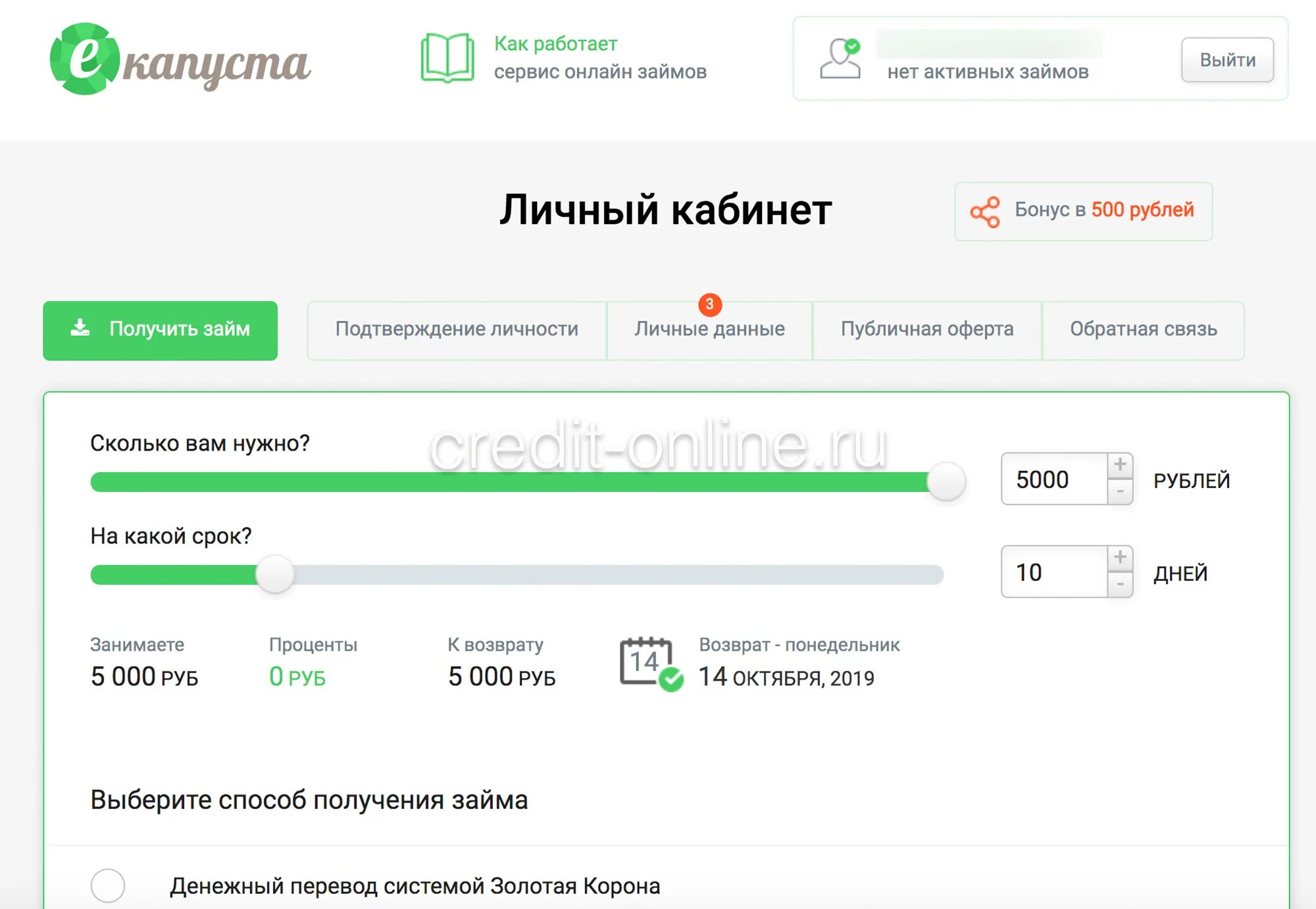
Task: Open Как работает сервис онлайн займов link
Action: (x=600, y=58)
